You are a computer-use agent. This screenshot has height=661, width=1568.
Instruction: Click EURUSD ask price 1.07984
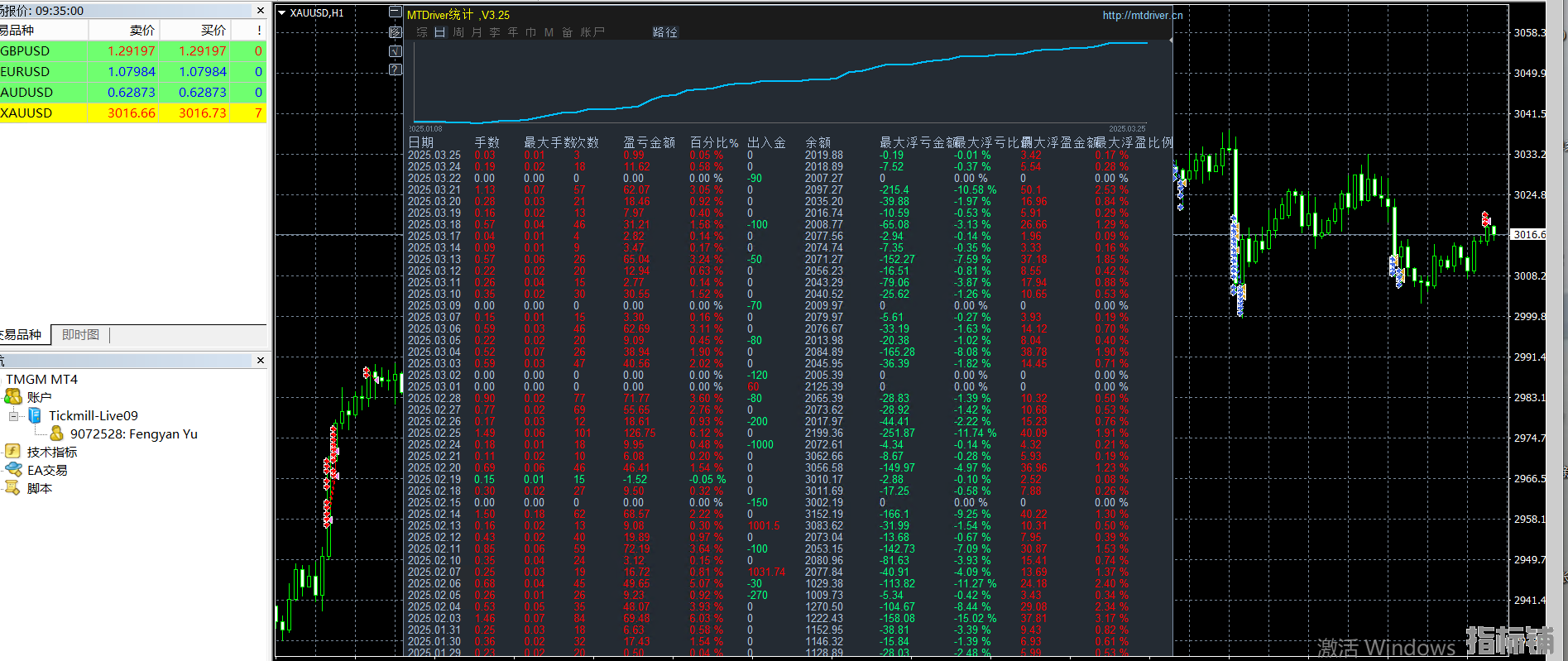pos(203,72)
